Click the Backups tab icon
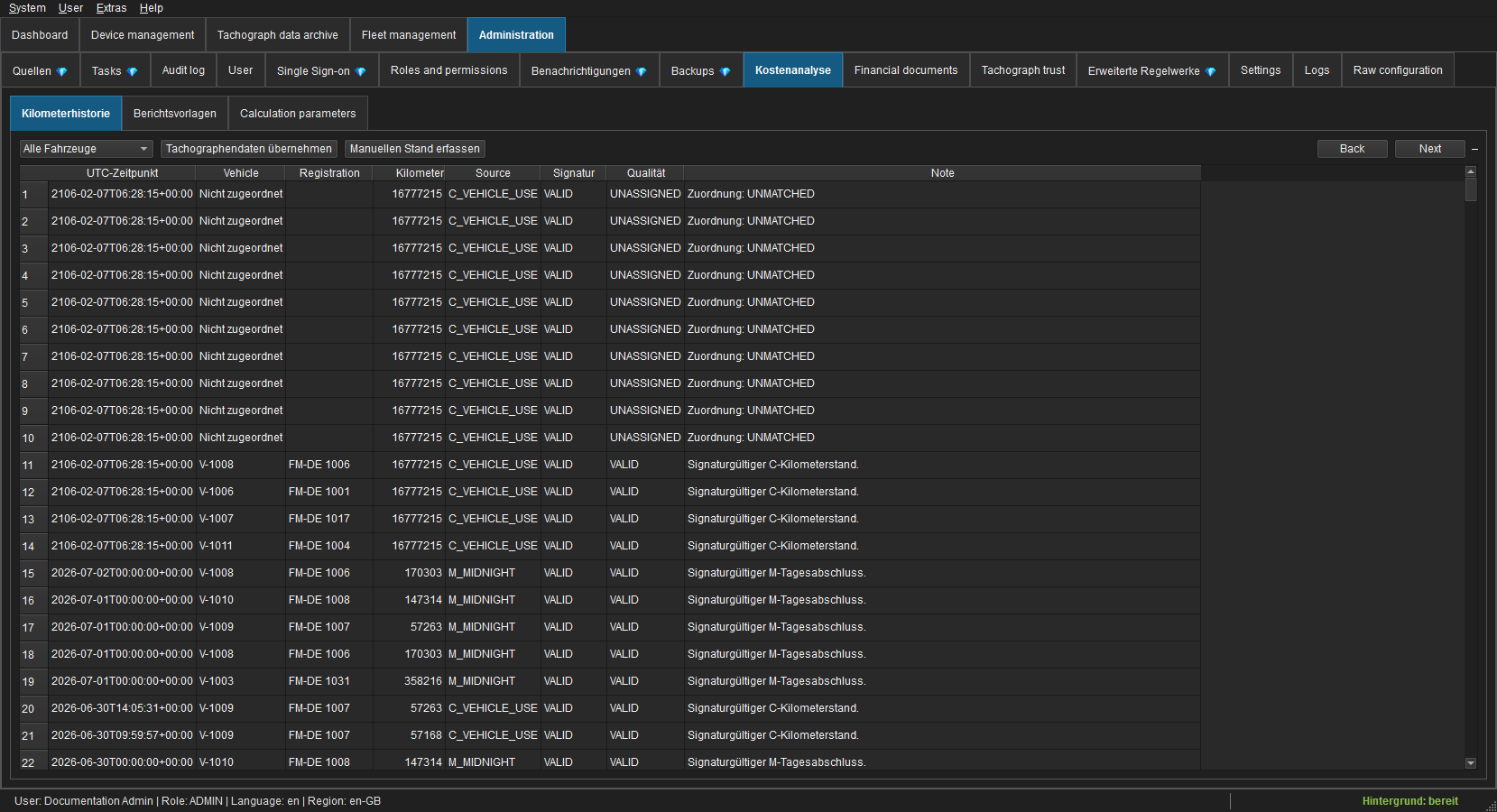 coord(725,71)
